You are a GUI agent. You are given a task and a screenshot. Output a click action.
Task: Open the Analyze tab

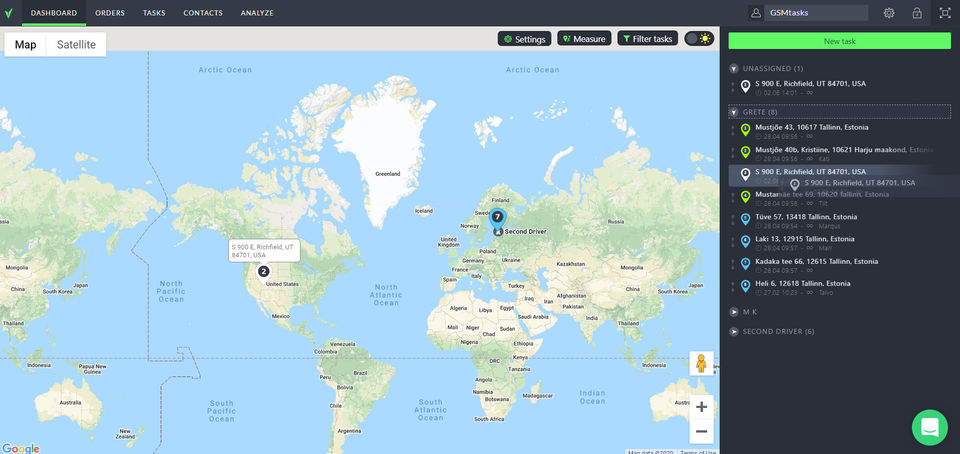[x=257, y=13]
